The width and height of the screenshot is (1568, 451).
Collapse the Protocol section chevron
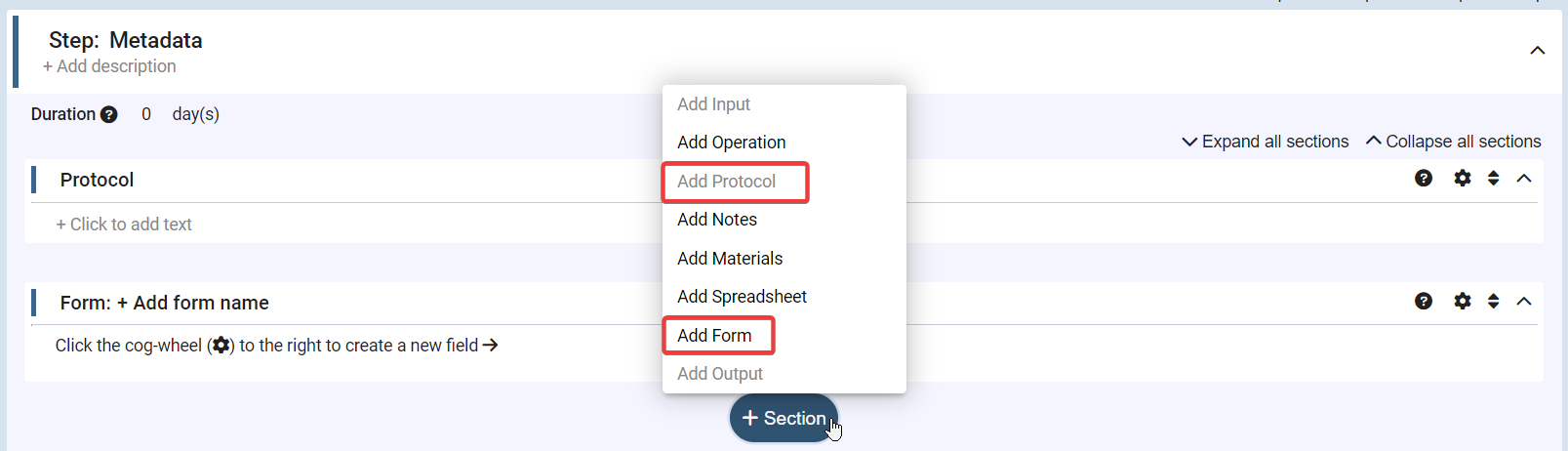coord(1524,179)
